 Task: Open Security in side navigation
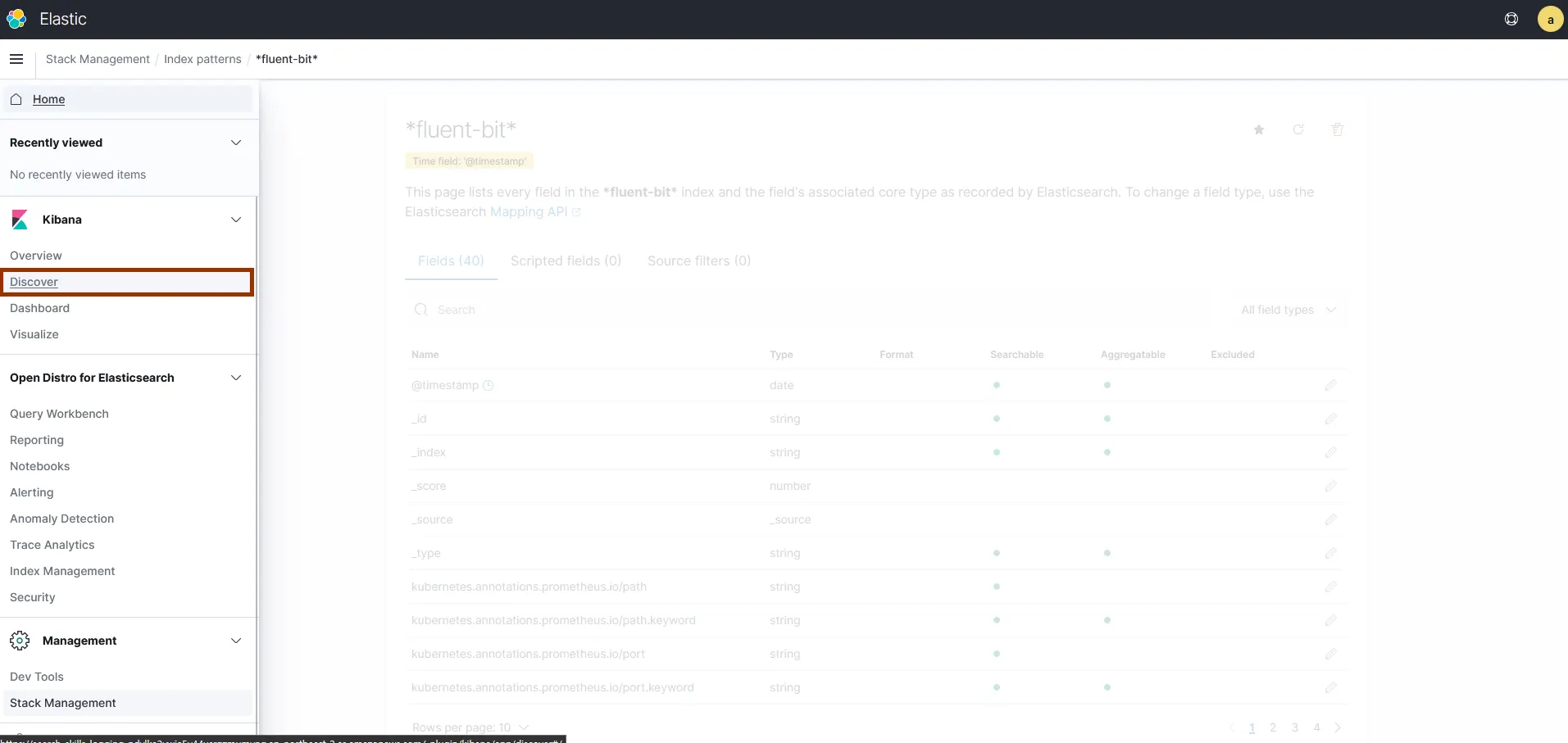33,597
